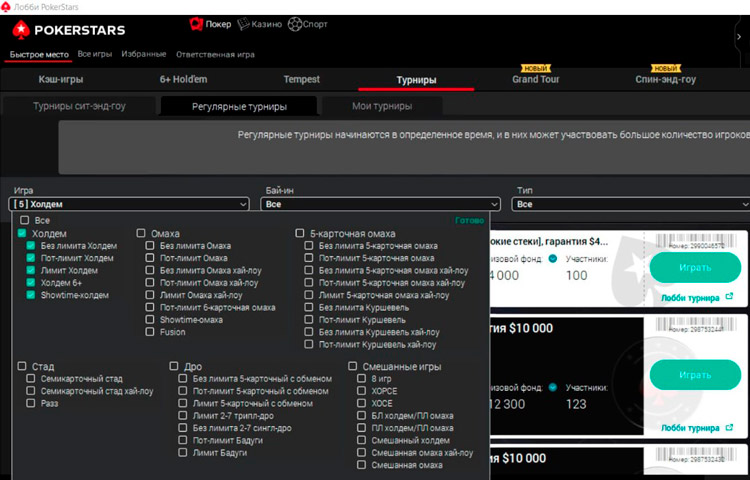Uncheck Без лимита Холдем
Viewport: 750px width, 480px height.
tap(31, 245)
